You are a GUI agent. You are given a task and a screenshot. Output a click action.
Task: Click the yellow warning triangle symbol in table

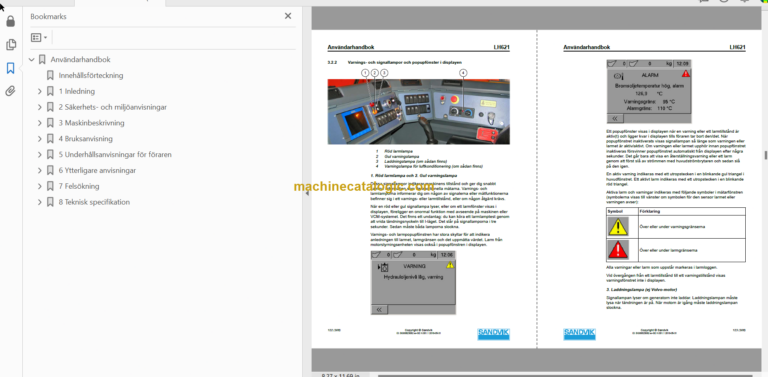pos(618,227)
